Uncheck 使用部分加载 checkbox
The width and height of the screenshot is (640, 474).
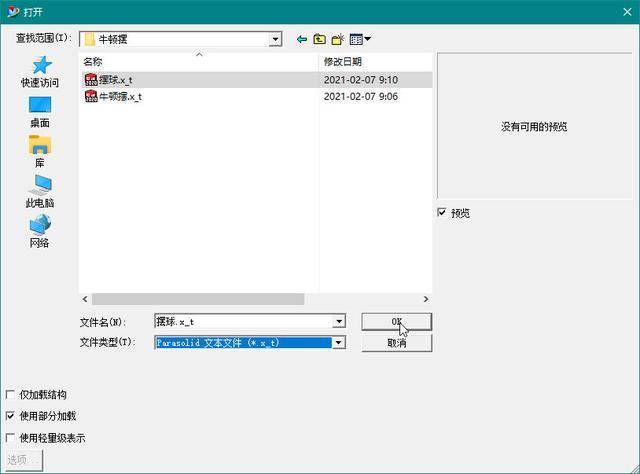10,416
